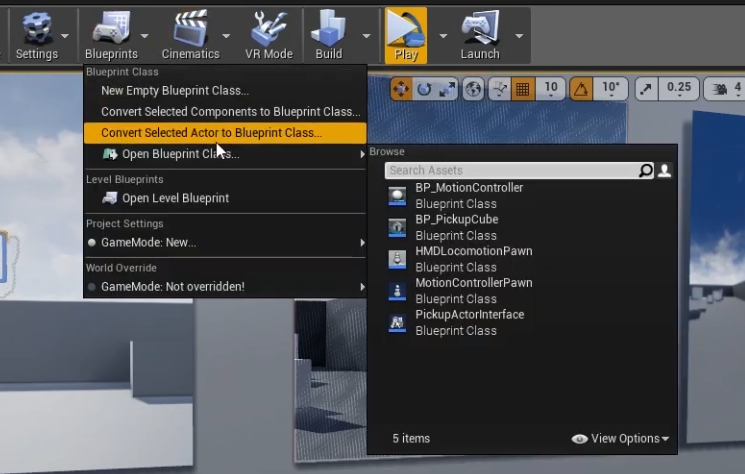Activate VR Mode from the toolbar

[x=268, y=36]
